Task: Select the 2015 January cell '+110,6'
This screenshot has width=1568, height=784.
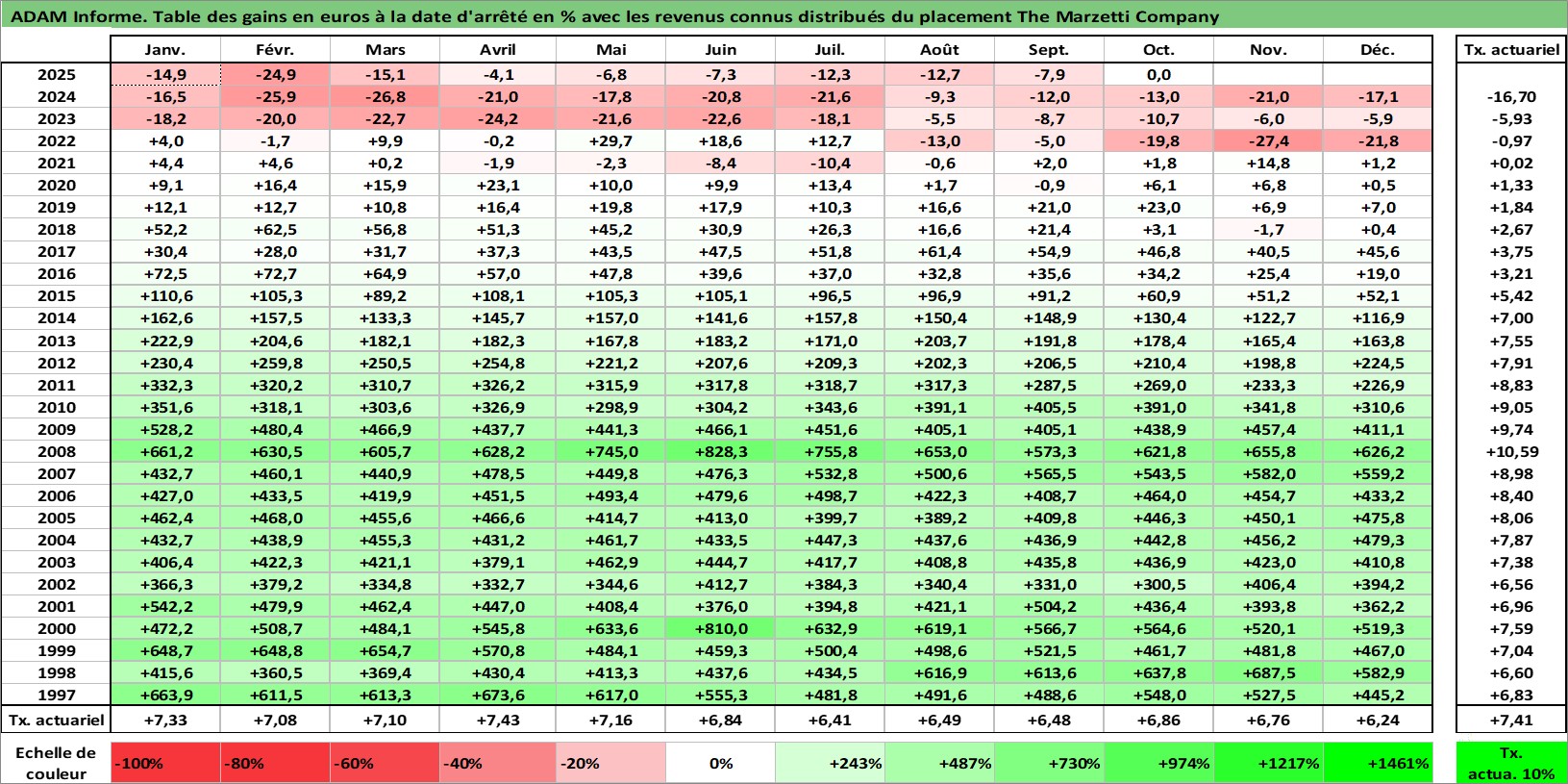Action: [165, 295]
